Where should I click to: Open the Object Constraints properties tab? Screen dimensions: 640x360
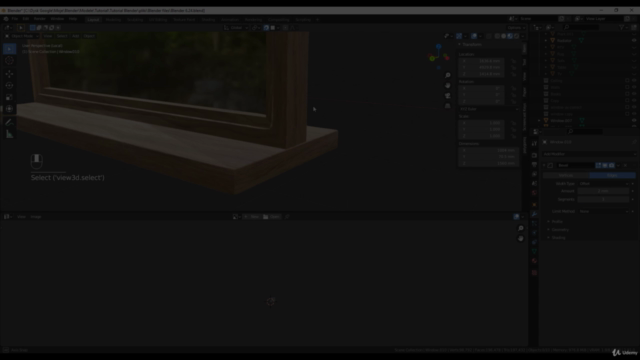coord(534,242)
